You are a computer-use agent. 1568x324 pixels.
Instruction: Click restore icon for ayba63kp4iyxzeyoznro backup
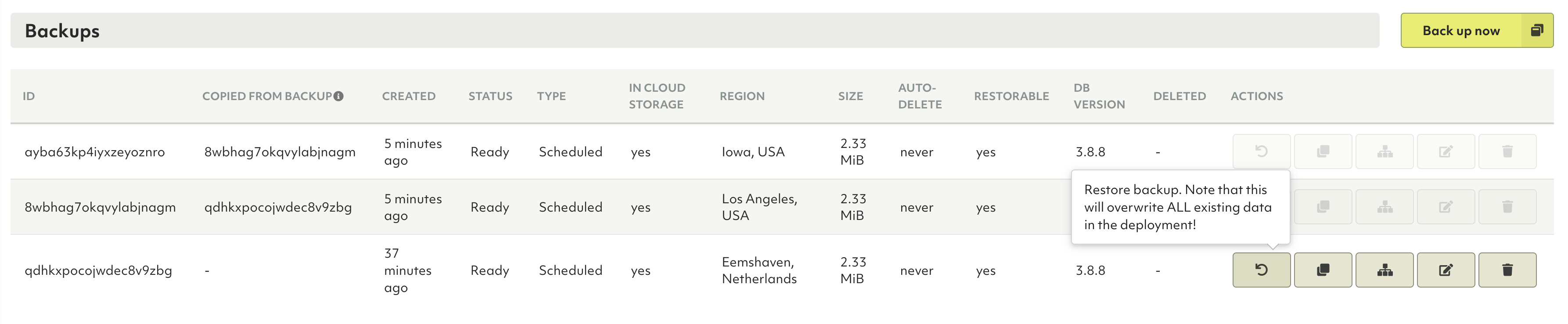point(1261,151)
